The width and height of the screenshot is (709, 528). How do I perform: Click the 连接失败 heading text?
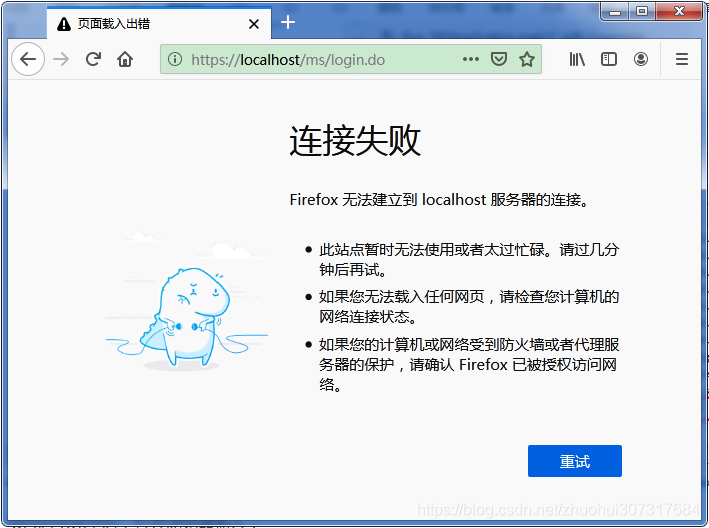point(355,141)
